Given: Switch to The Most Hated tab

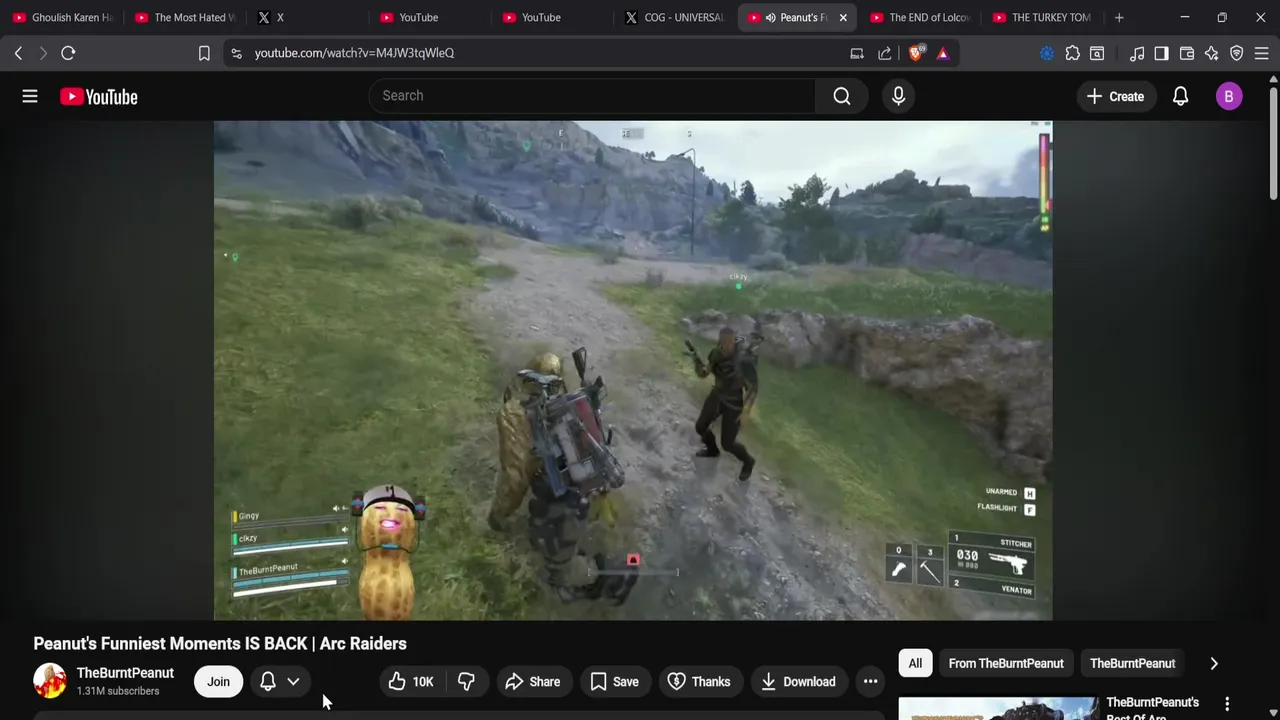Looking at the screenshot, I should [185, 17].
